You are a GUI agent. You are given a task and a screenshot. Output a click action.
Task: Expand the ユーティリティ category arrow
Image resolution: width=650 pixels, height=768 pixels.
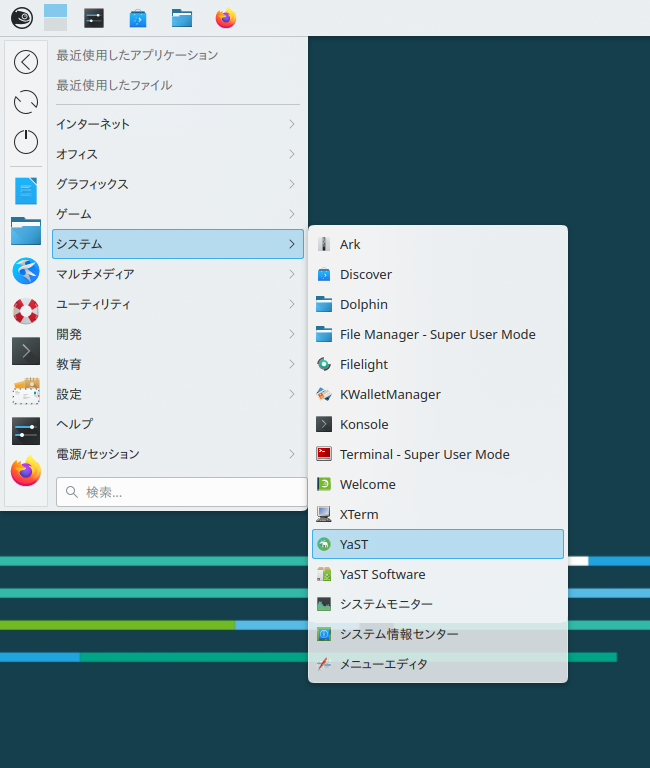(292, 304)
